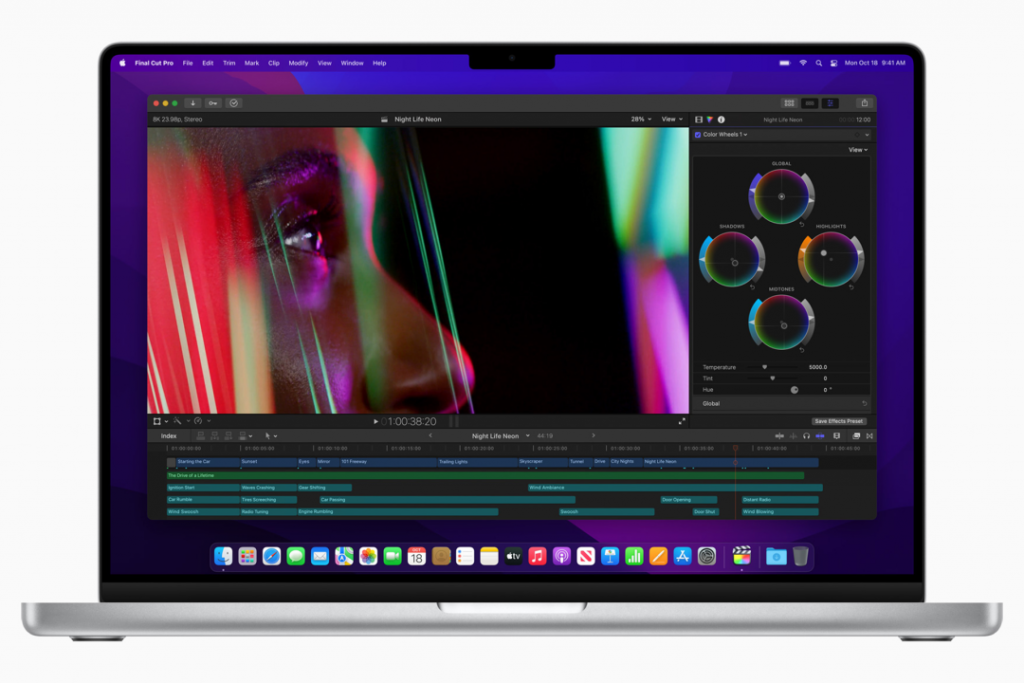Image resolution: width=1024 pixels, height=683 pixels.
Task: Open the viewer 28% zoom dropdown
Action: (641, 119)
